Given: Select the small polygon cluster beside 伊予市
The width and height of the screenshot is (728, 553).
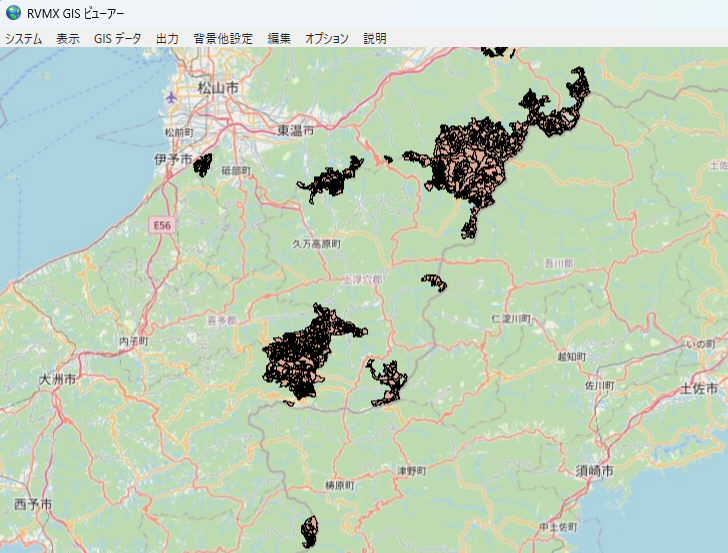Looking at the screenshot, I should pyautogui.click(x=202, y=165).
